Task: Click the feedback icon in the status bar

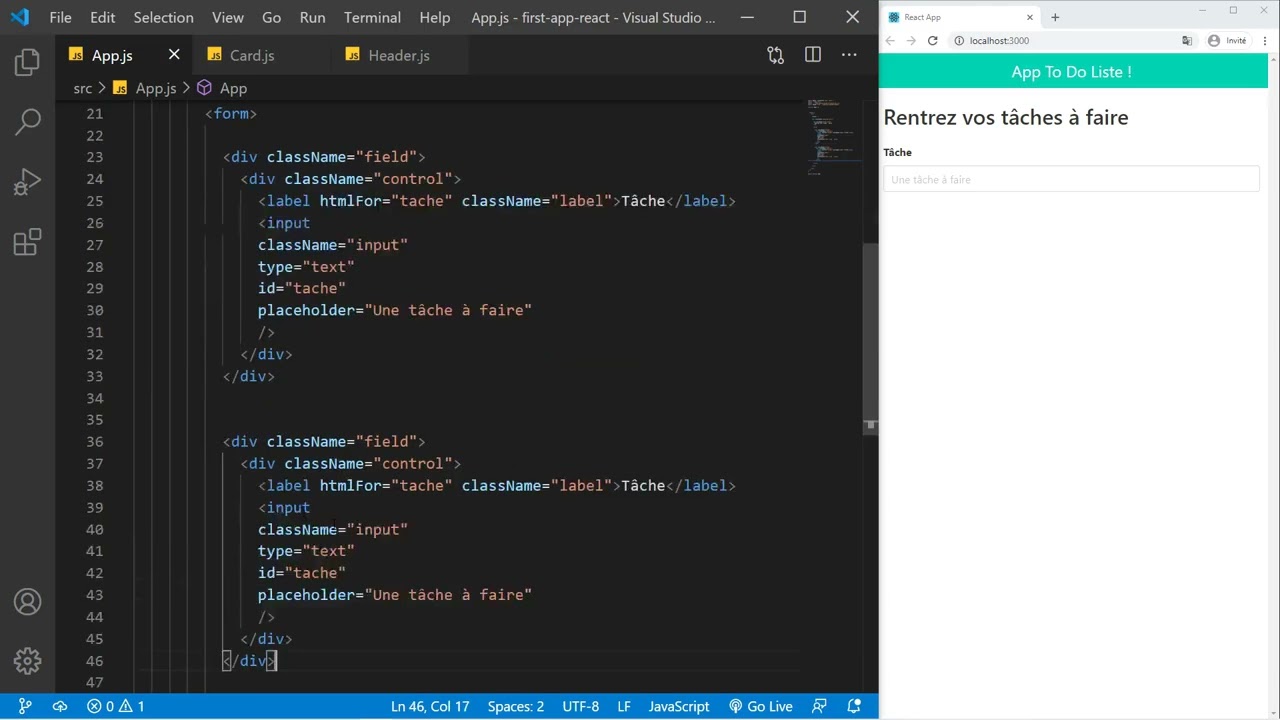Action: 820,706
